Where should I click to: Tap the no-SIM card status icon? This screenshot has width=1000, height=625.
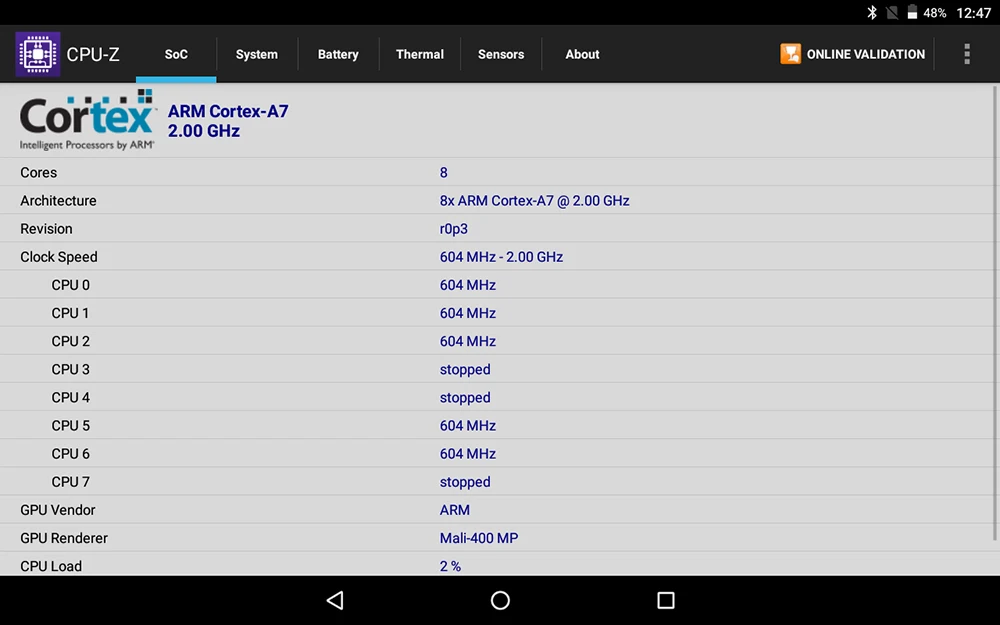[x=892, y=13]
